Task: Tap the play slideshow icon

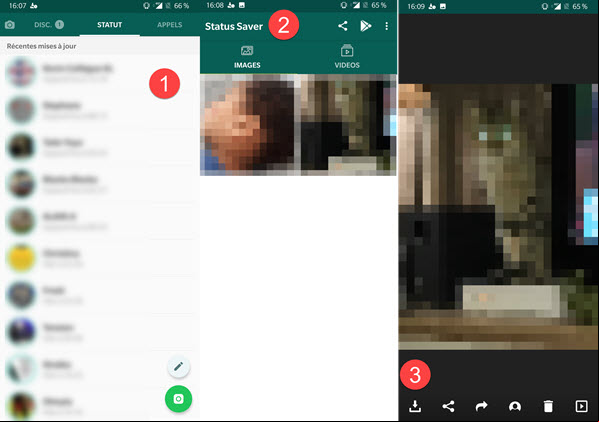Action: 581,406
